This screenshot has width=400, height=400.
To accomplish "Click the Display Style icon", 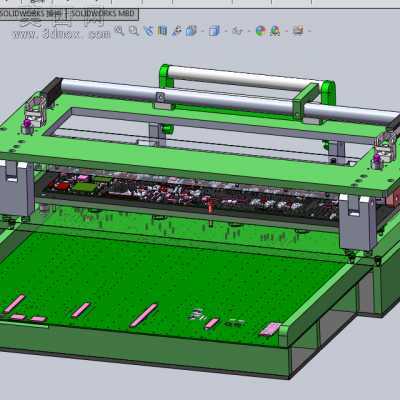I will (x=214, y=31).
